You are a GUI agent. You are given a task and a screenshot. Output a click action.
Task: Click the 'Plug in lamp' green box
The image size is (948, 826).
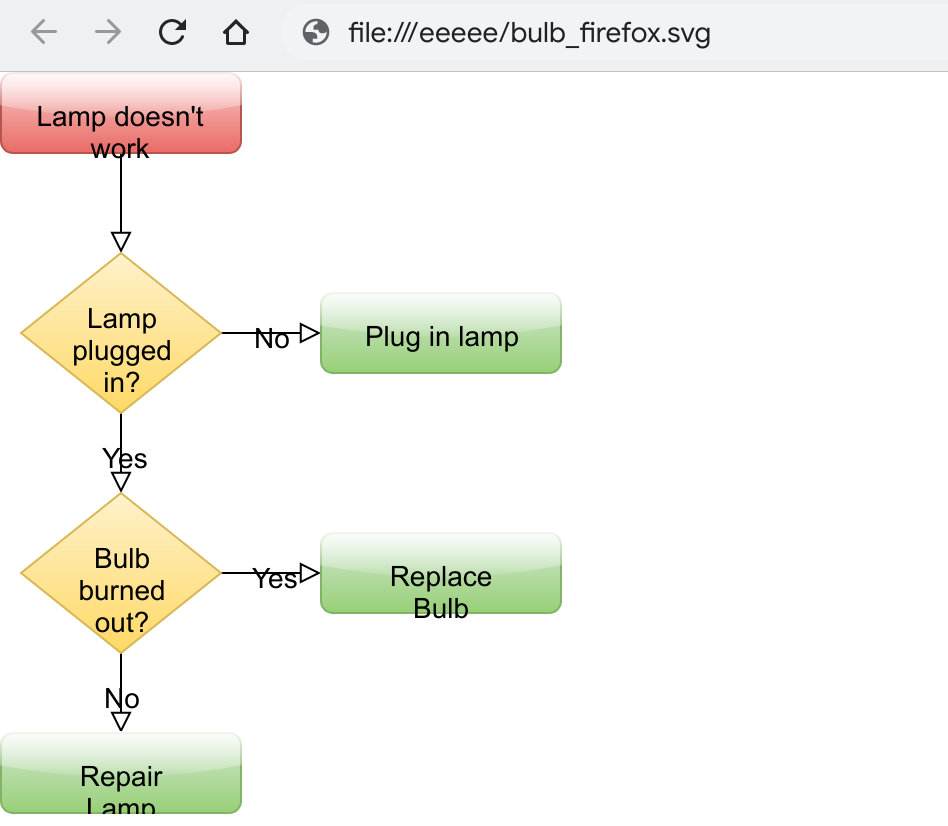(440, 333)
